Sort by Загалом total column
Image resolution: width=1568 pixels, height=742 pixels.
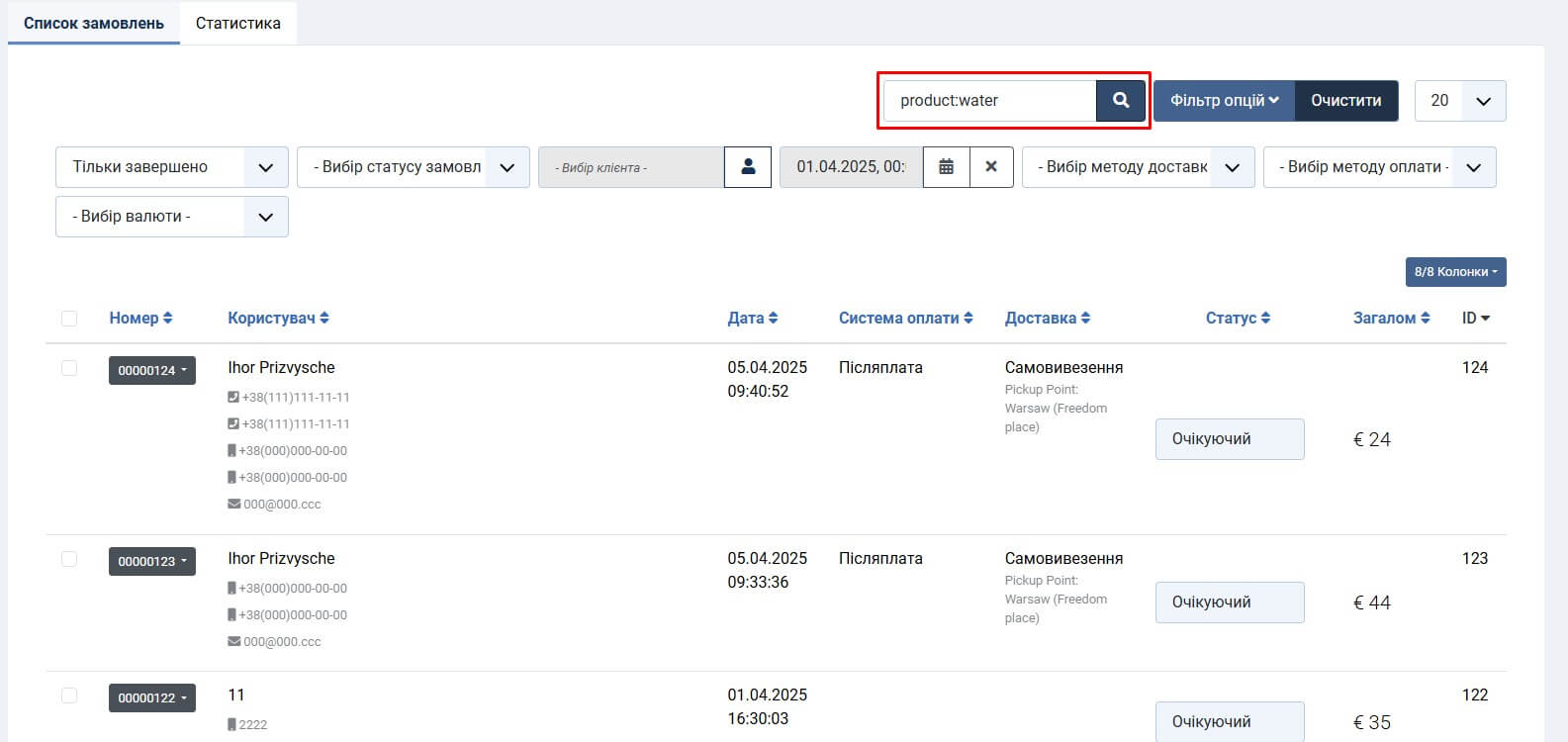pos(1391,318)
